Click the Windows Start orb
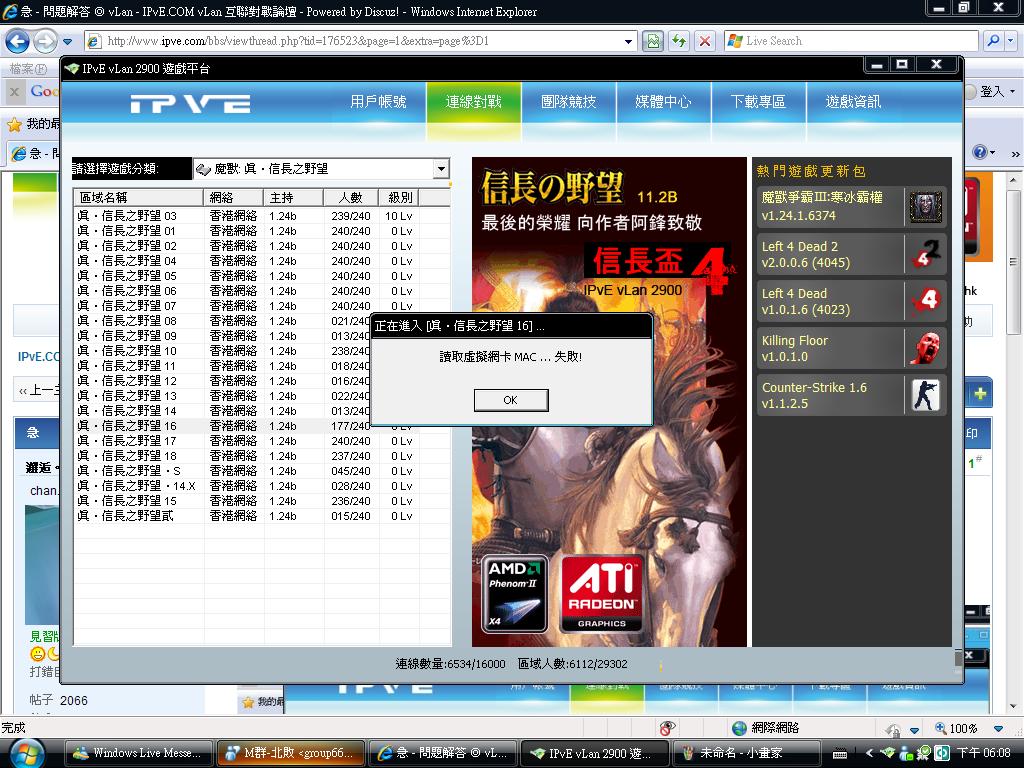The width and height of the screenshot is (1024, 768). (x=25, y=752)
